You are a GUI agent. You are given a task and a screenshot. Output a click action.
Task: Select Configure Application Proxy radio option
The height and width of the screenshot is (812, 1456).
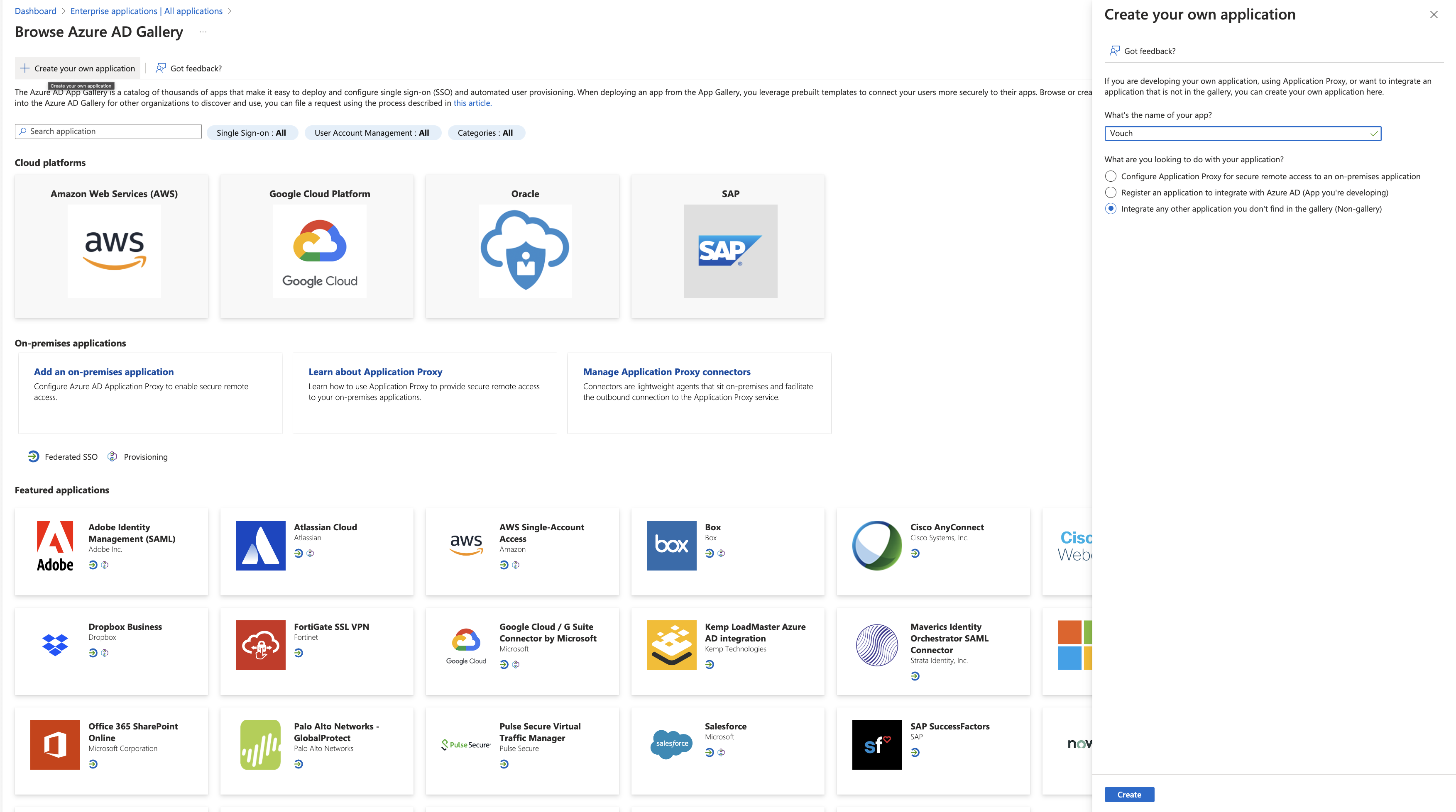1111,176
